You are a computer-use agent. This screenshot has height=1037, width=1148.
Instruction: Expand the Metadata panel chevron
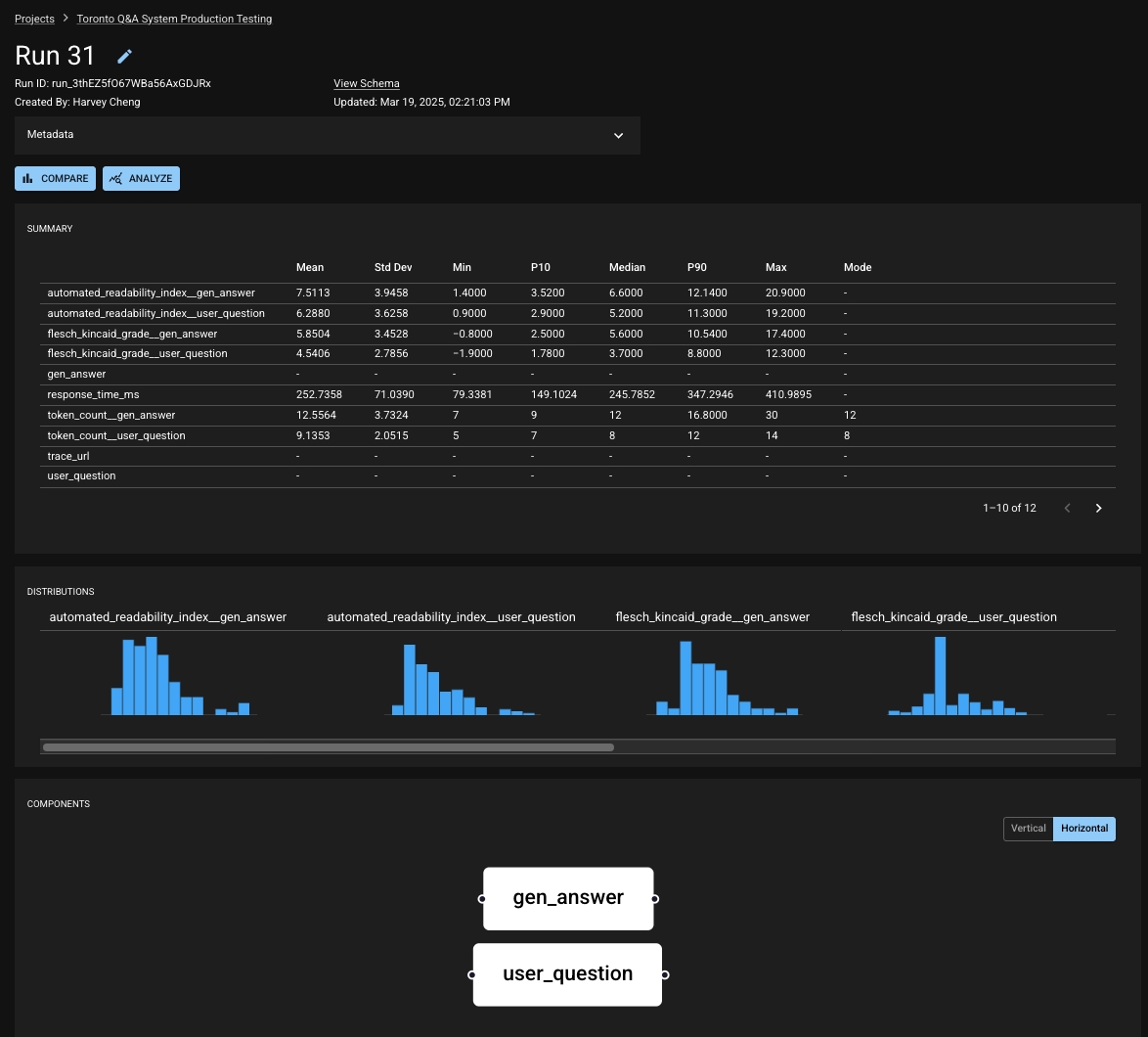point(618,135)
